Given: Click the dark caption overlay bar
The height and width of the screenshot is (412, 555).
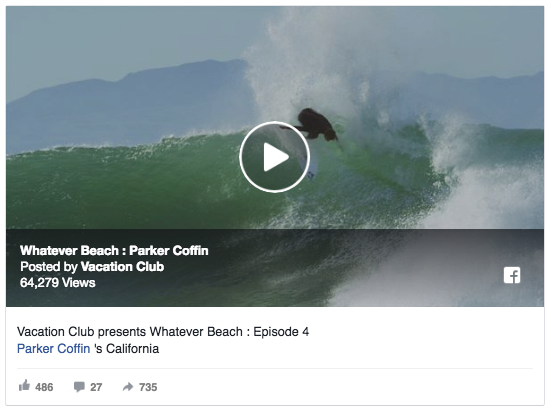Looking at the screenshot, I should [275, 268].
